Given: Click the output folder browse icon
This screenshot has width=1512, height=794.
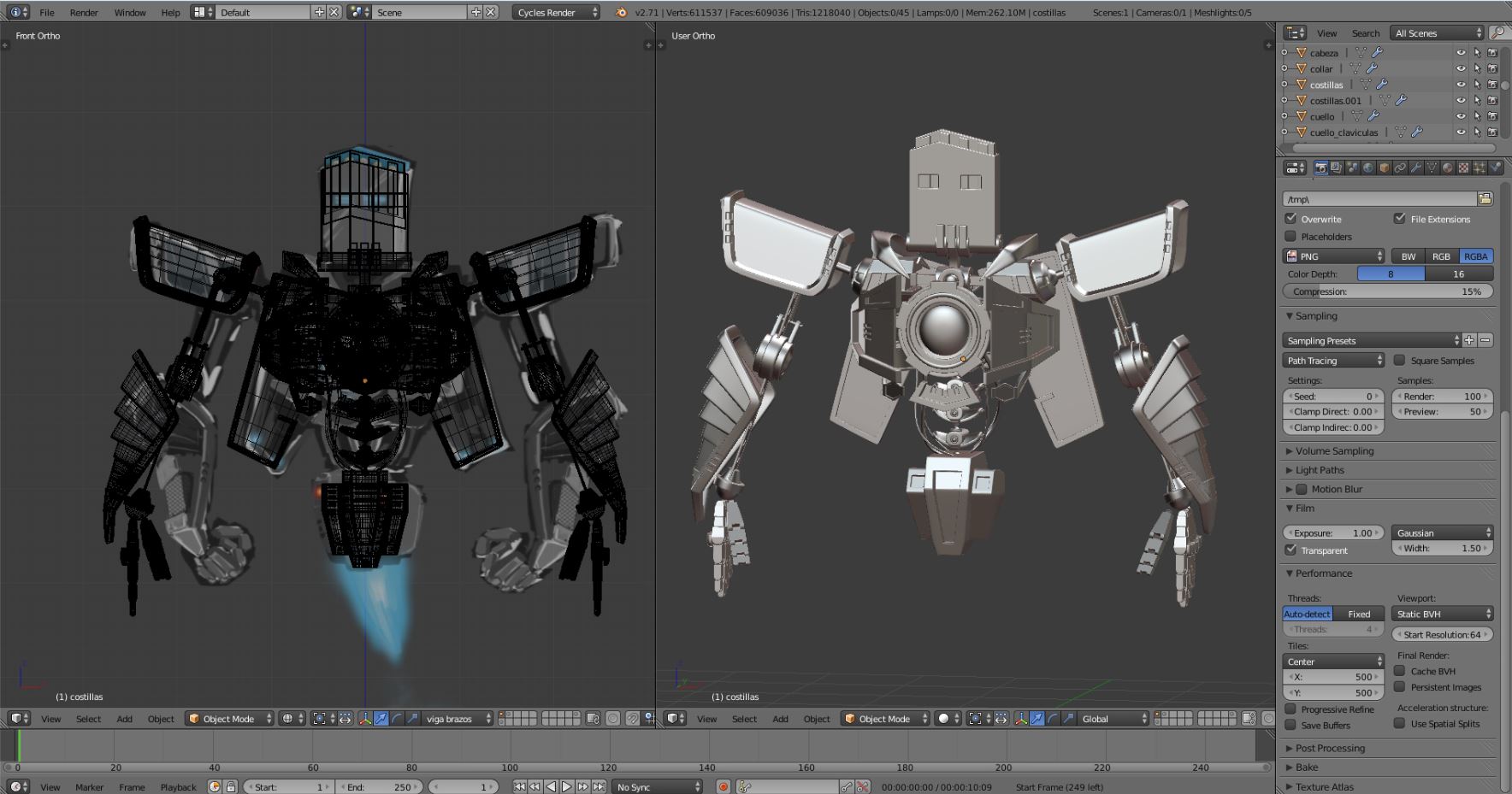Looking at the screenshot, I should (x=1485, y=199).
